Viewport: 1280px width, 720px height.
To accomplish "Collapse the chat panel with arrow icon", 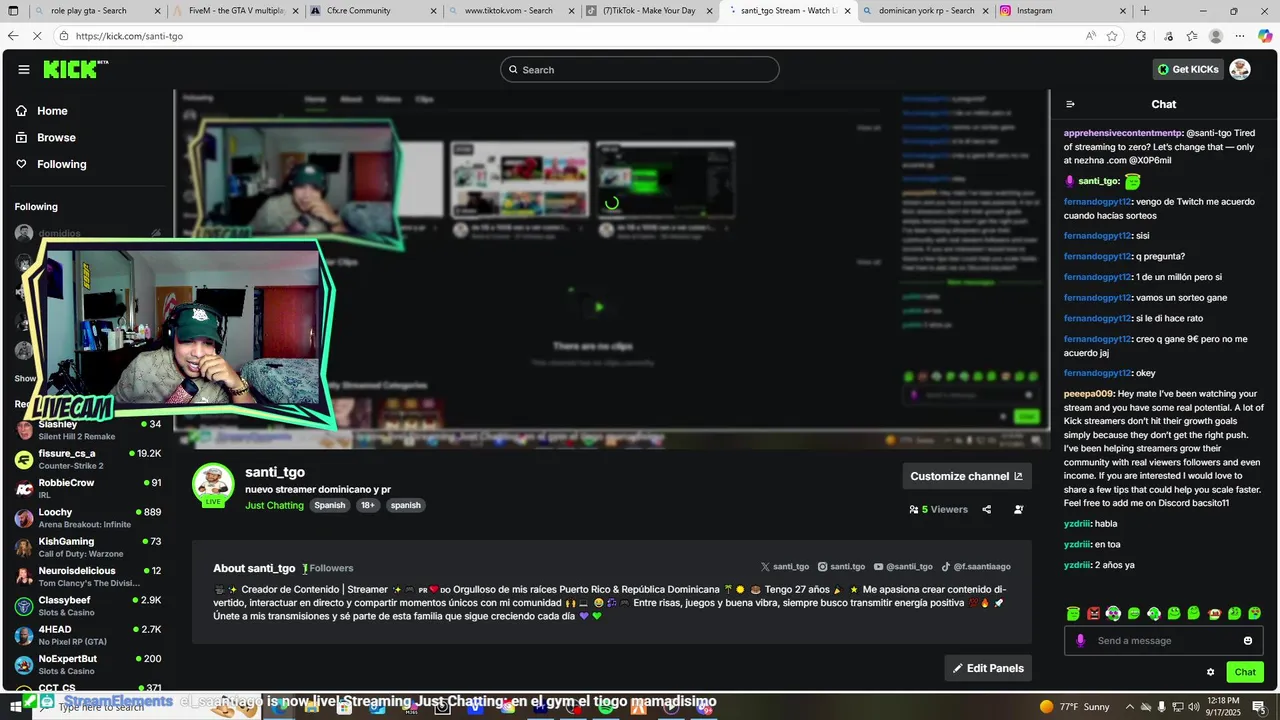I will [x=1070, y=104].
